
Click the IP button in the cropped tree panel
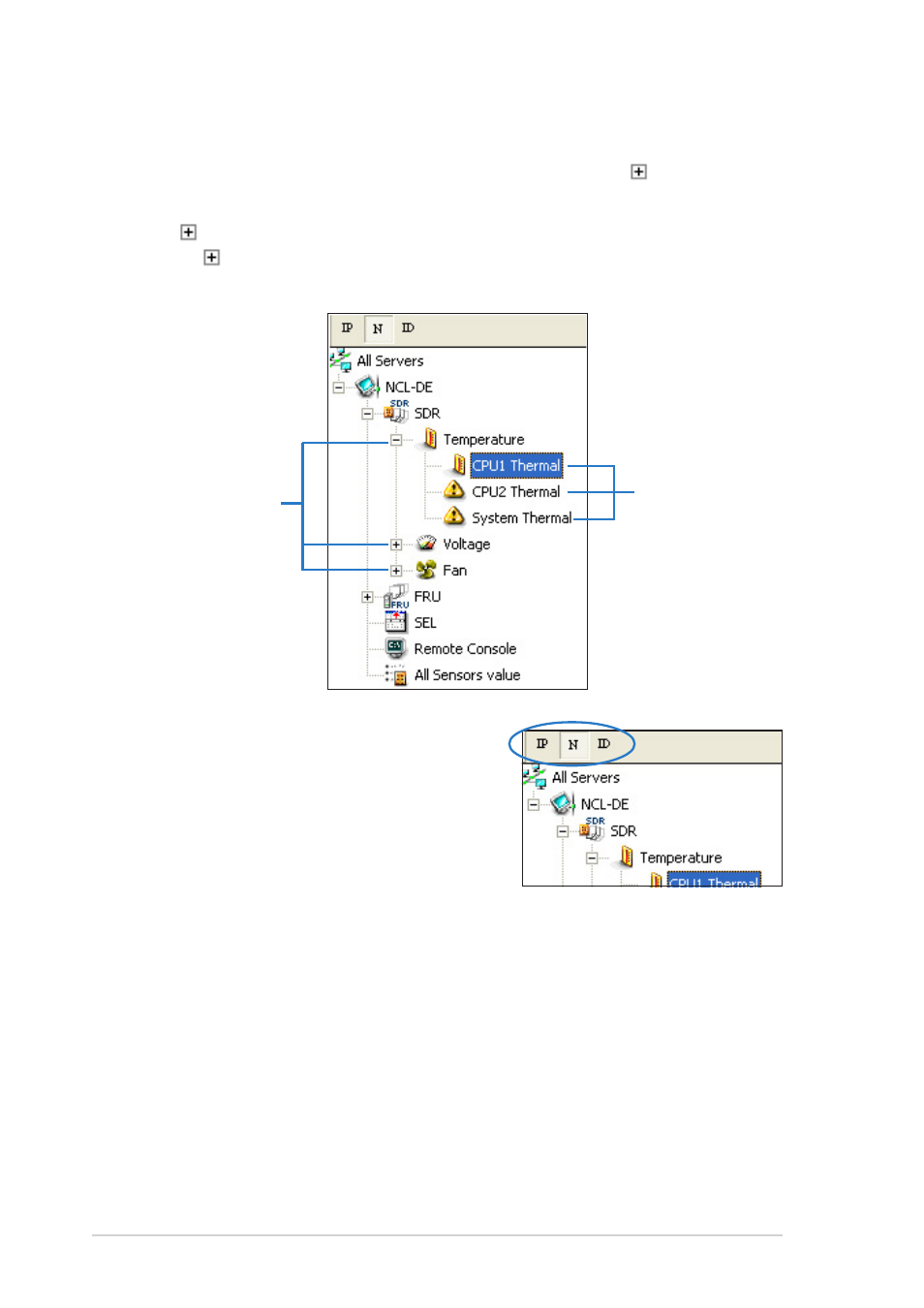tap(542, 744)
